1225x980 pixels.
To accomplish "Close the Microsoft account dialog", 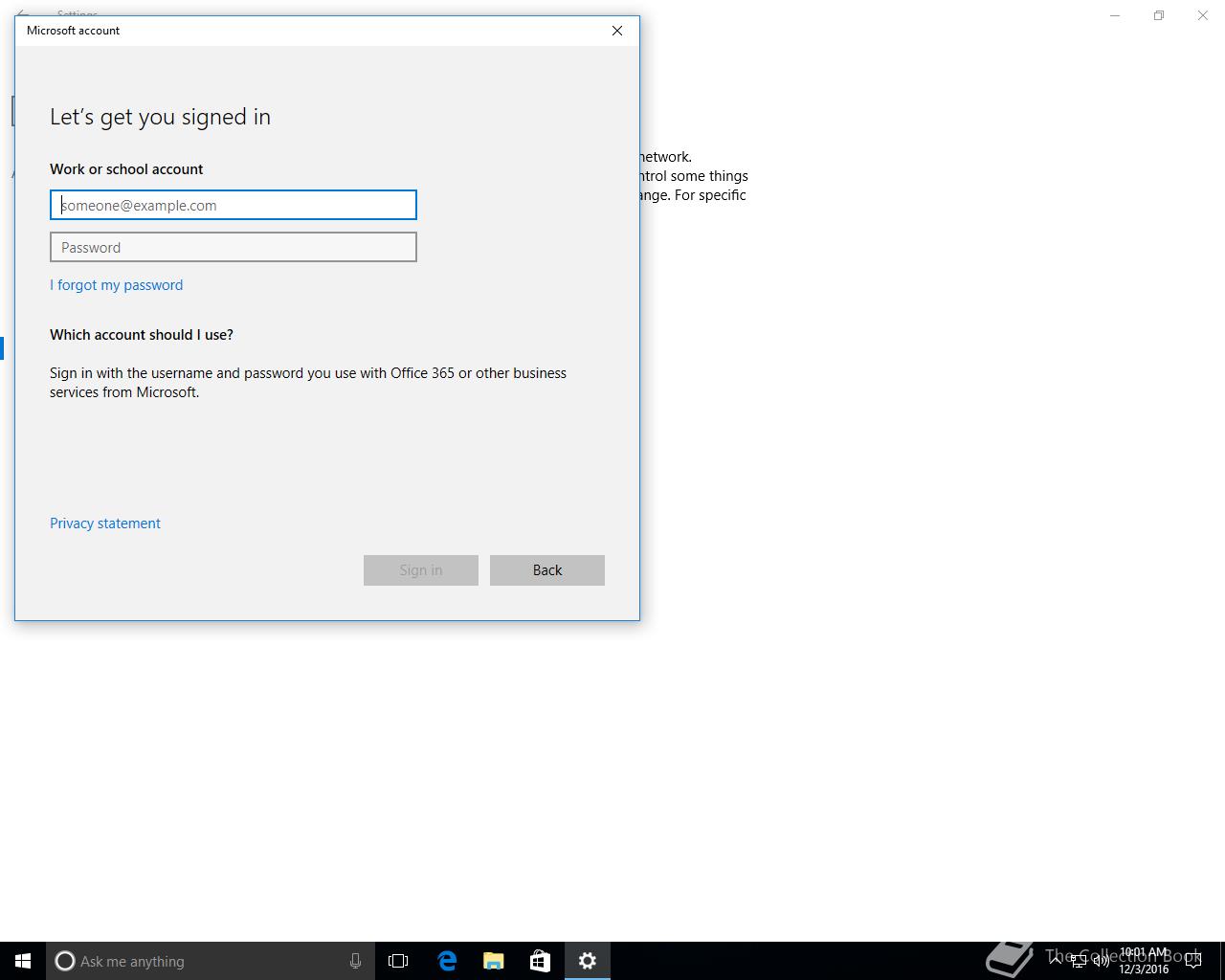I will click(617, 31).
